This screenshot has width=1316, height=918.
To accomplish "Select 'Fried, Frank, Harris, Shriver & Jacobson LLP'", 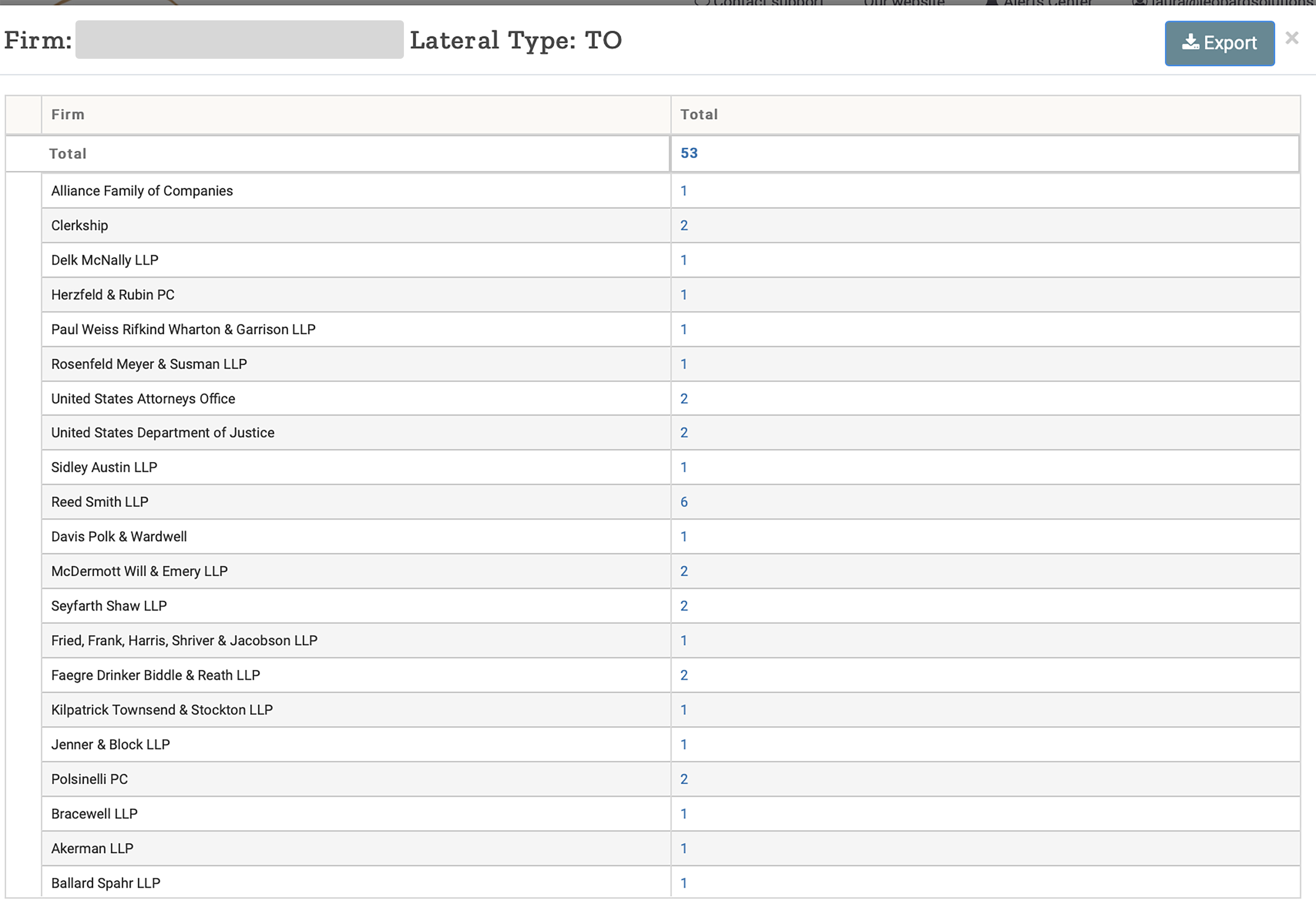I will coord(356,641).
